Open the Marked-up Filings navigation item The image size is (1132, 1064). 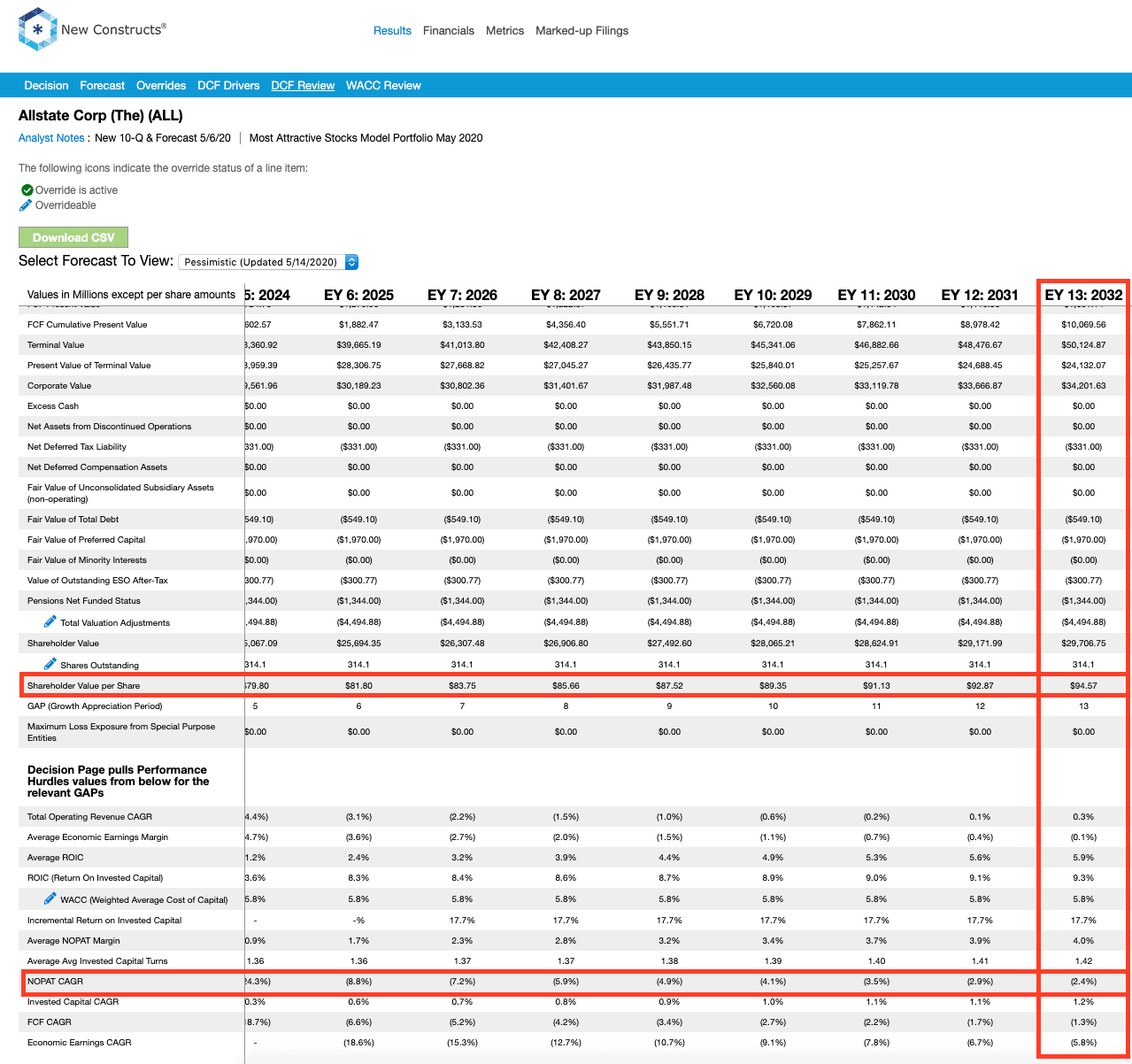click(x=582, y=31)
